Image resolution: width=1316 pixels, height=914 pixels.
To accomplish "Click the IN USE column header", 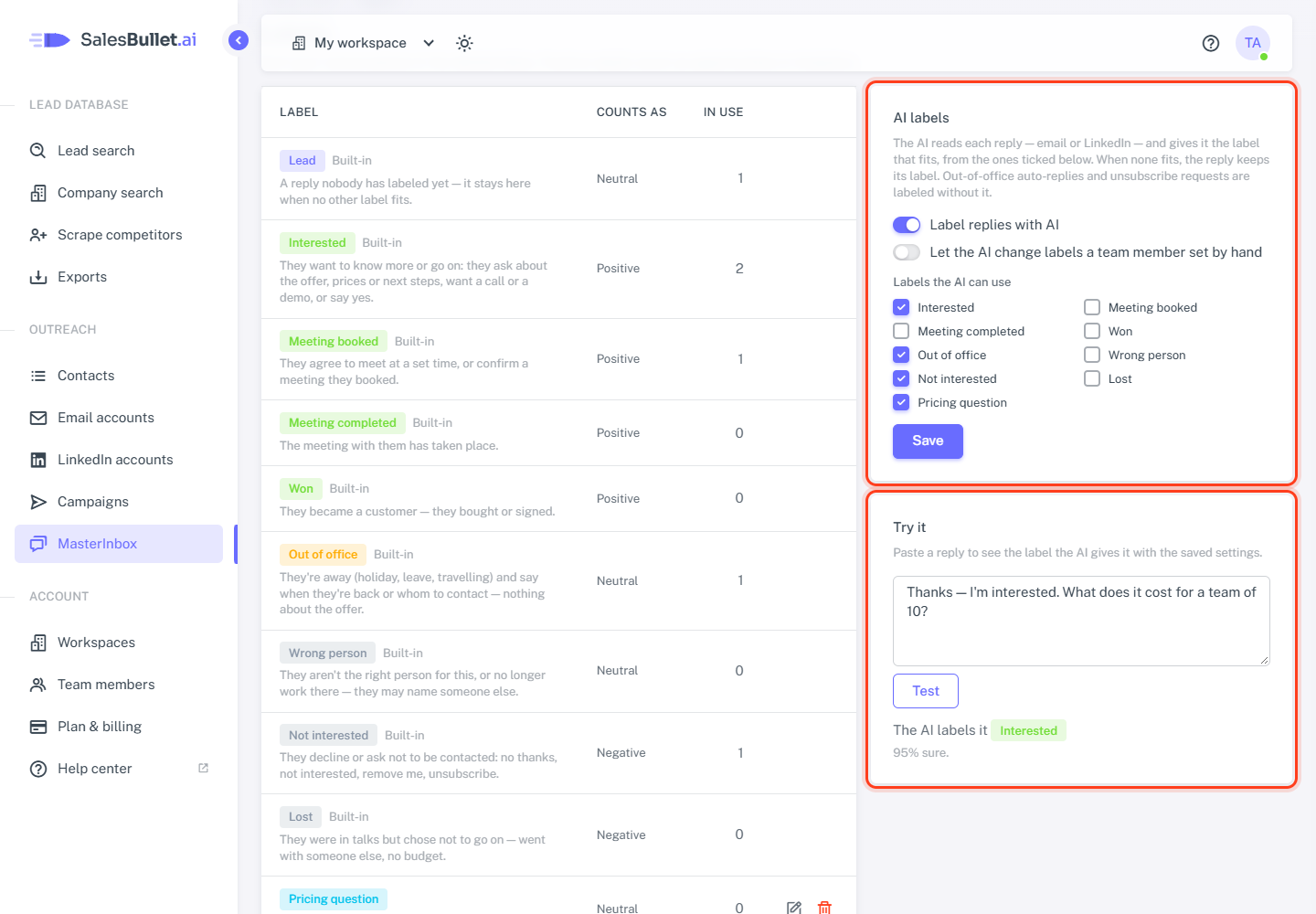I will pyautogui.click(x=723, y=112).
